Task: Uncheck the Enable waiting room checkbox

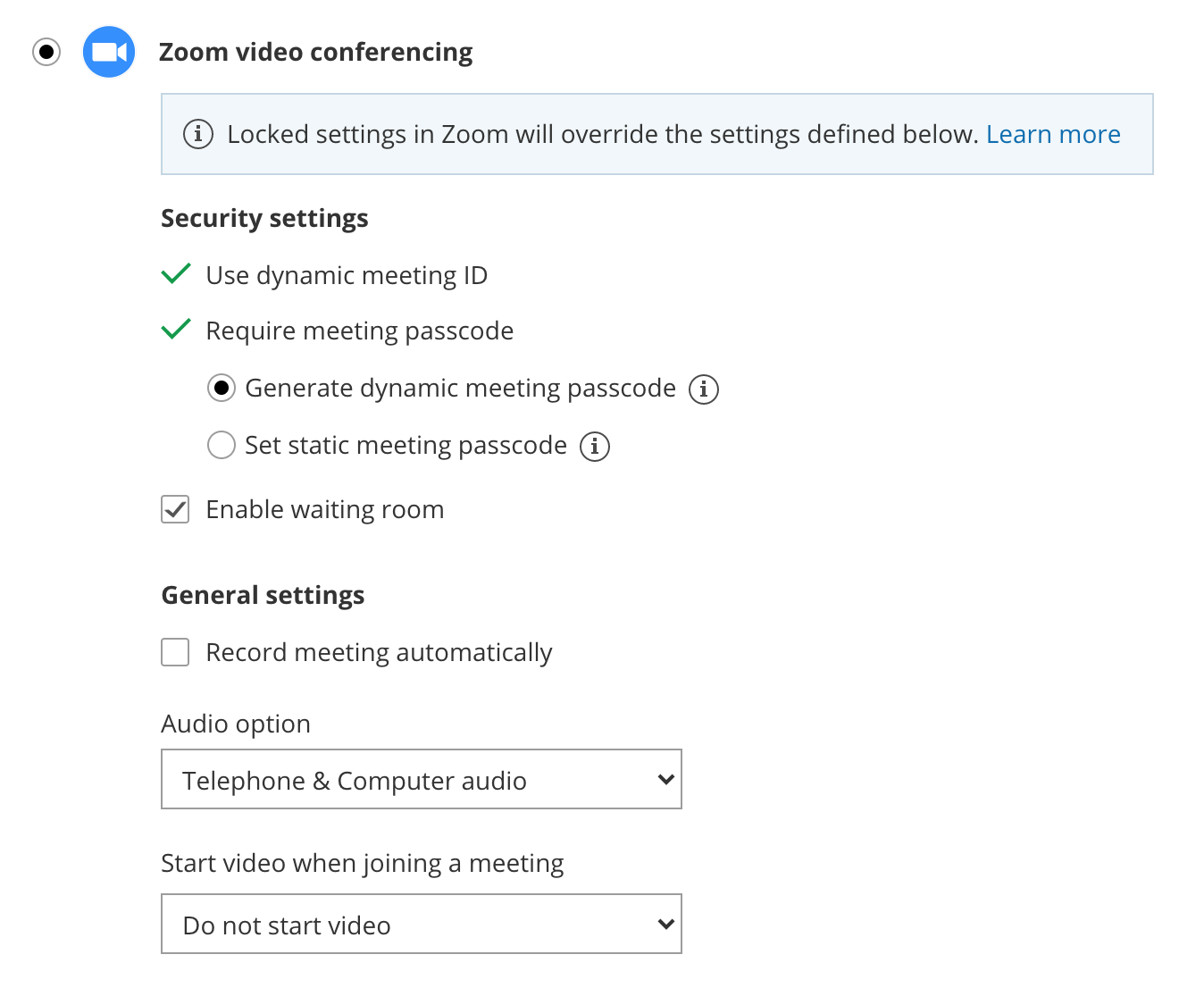Action: [175, 510]
